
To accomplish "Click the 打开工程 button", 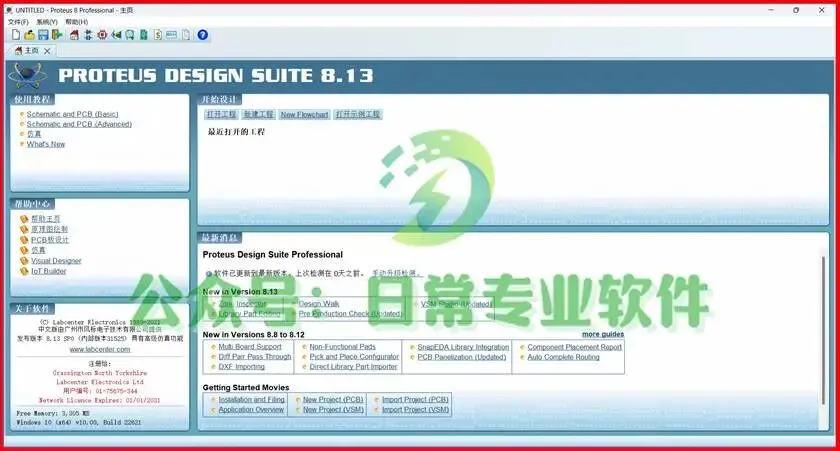I will (221, 115).
